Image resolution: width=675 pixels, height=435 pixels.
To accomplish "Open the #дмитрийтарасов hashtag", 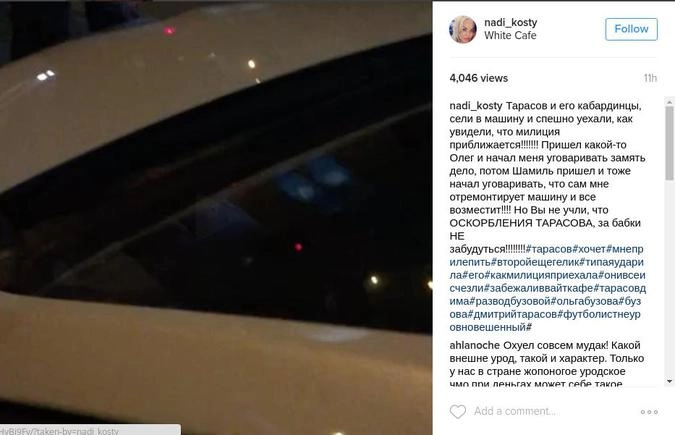I will [x=512, y=314].
